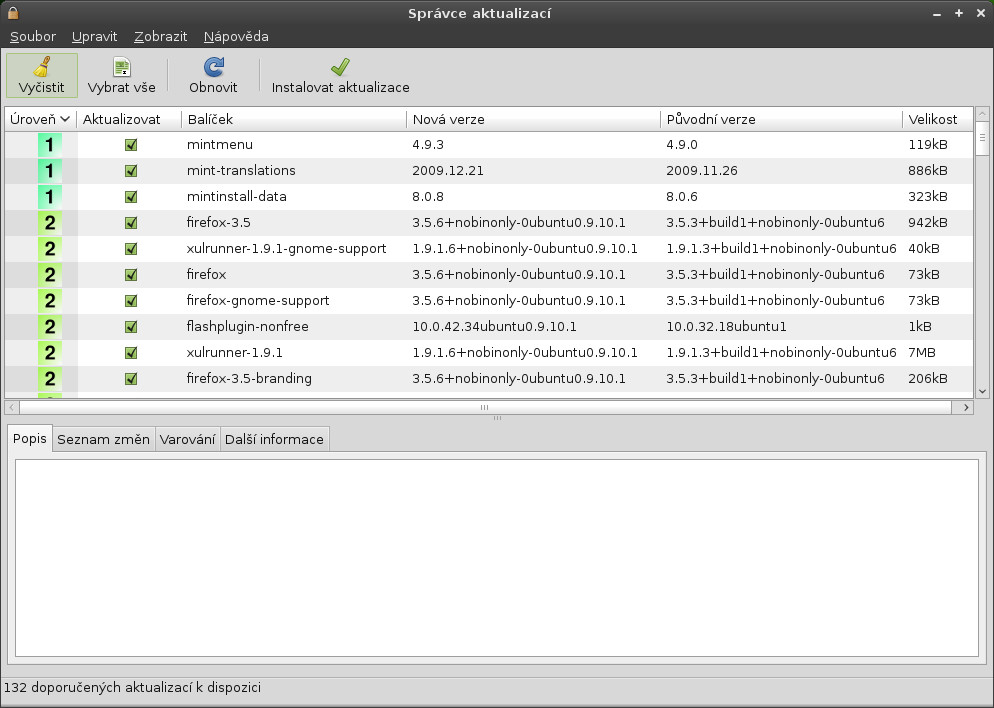Click the Vyčistit broom icon

click(42, 67)
